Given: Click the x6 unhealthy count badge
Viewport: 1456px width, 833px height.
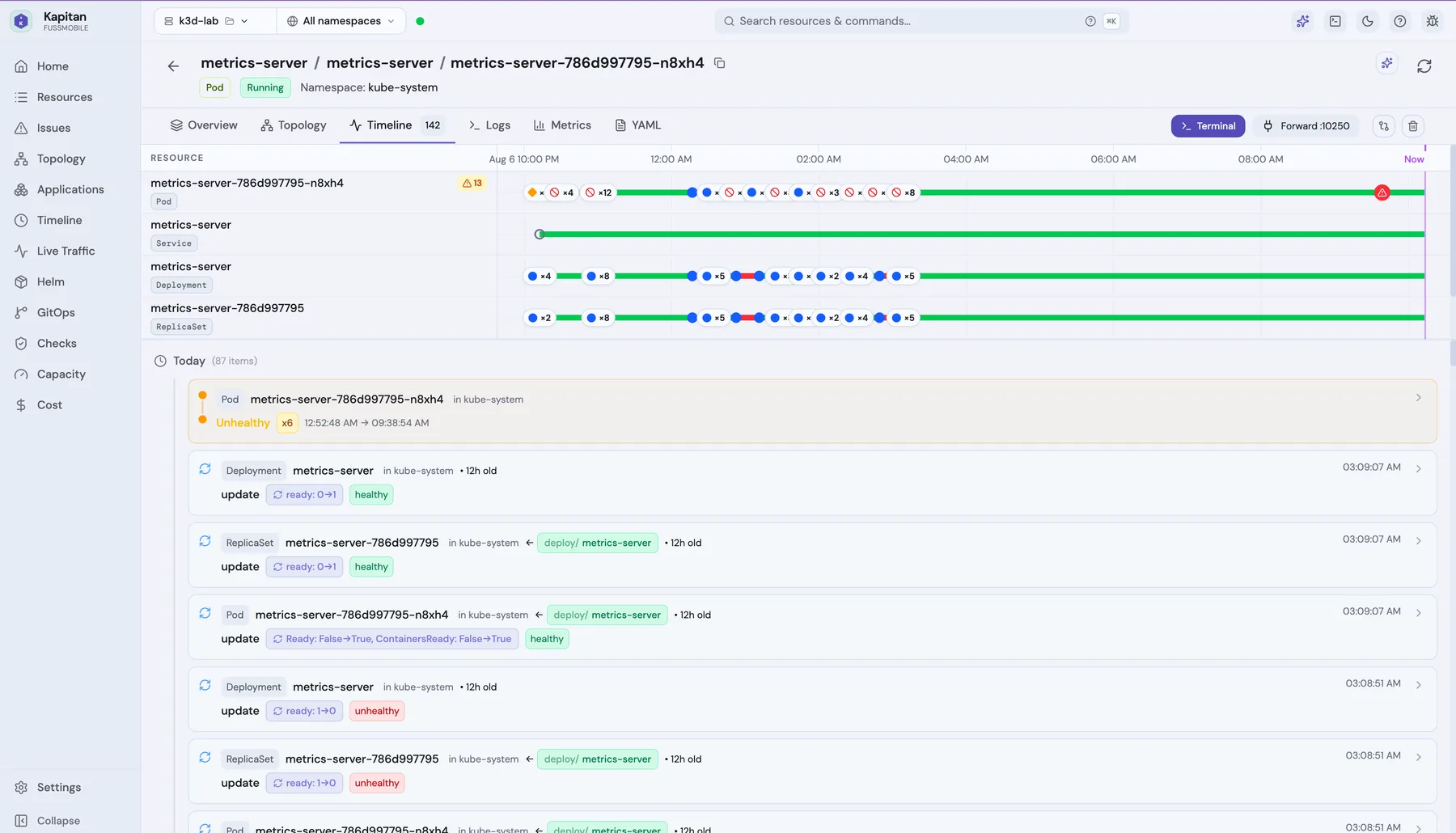Looking at the screenshot, I should click(287, 423).
